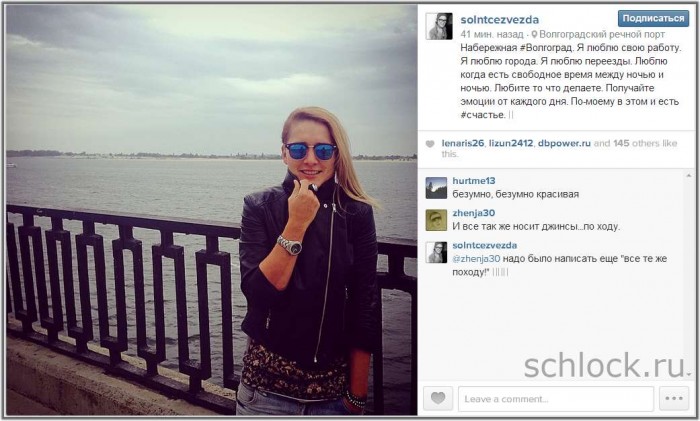Open the #счастье hashtag
Screen dimensions: 700x421
482,115
